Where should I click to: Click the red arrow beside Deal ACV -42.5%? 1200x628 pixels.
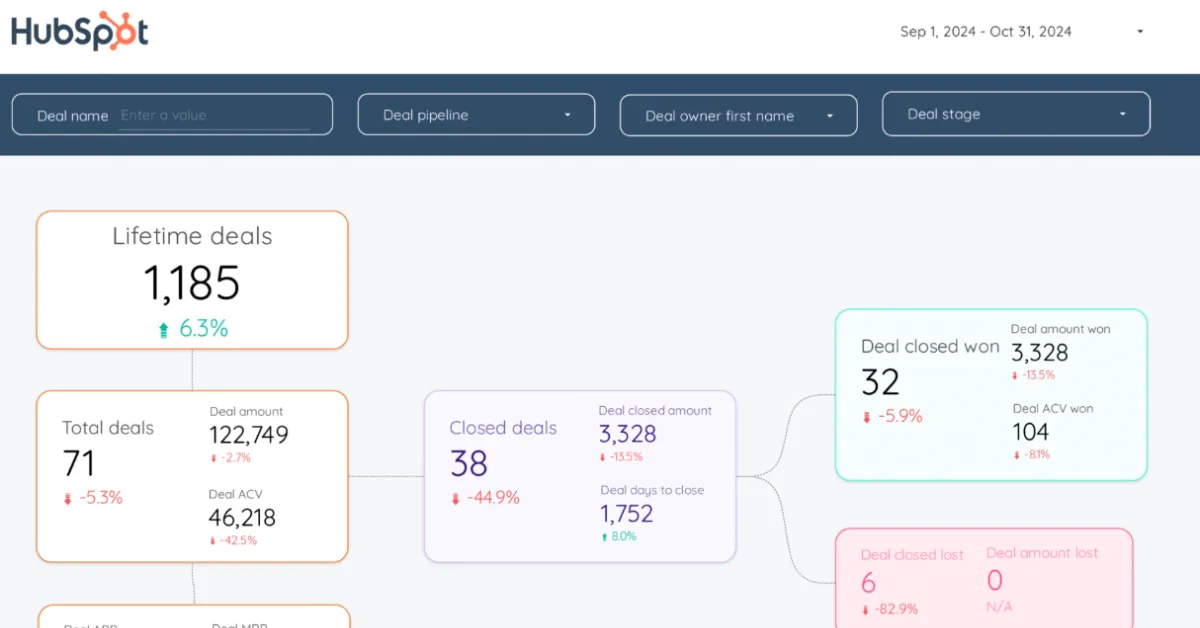tap(212, 540)
